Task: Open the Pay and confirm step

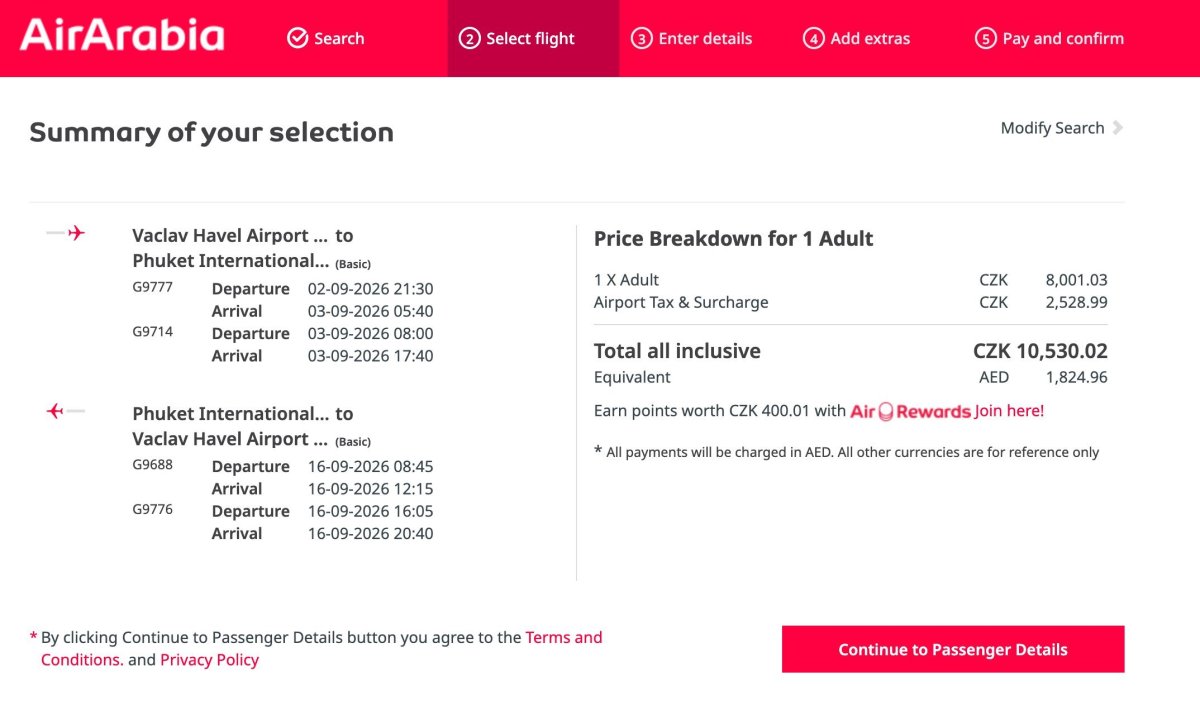Action: [1049, 38]
